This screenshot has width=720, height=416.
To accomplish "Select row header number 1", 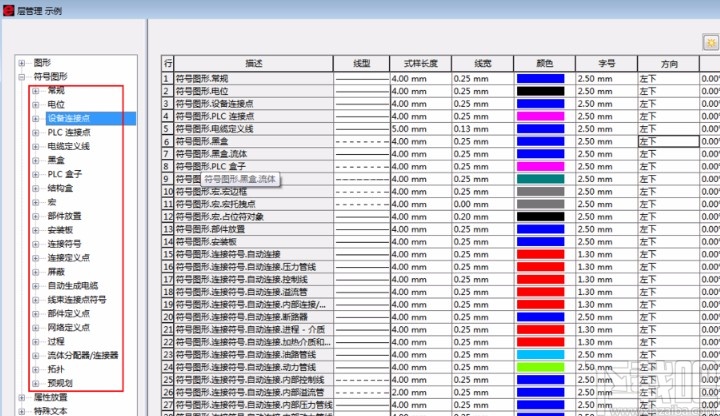I will (x=167, y=79).
